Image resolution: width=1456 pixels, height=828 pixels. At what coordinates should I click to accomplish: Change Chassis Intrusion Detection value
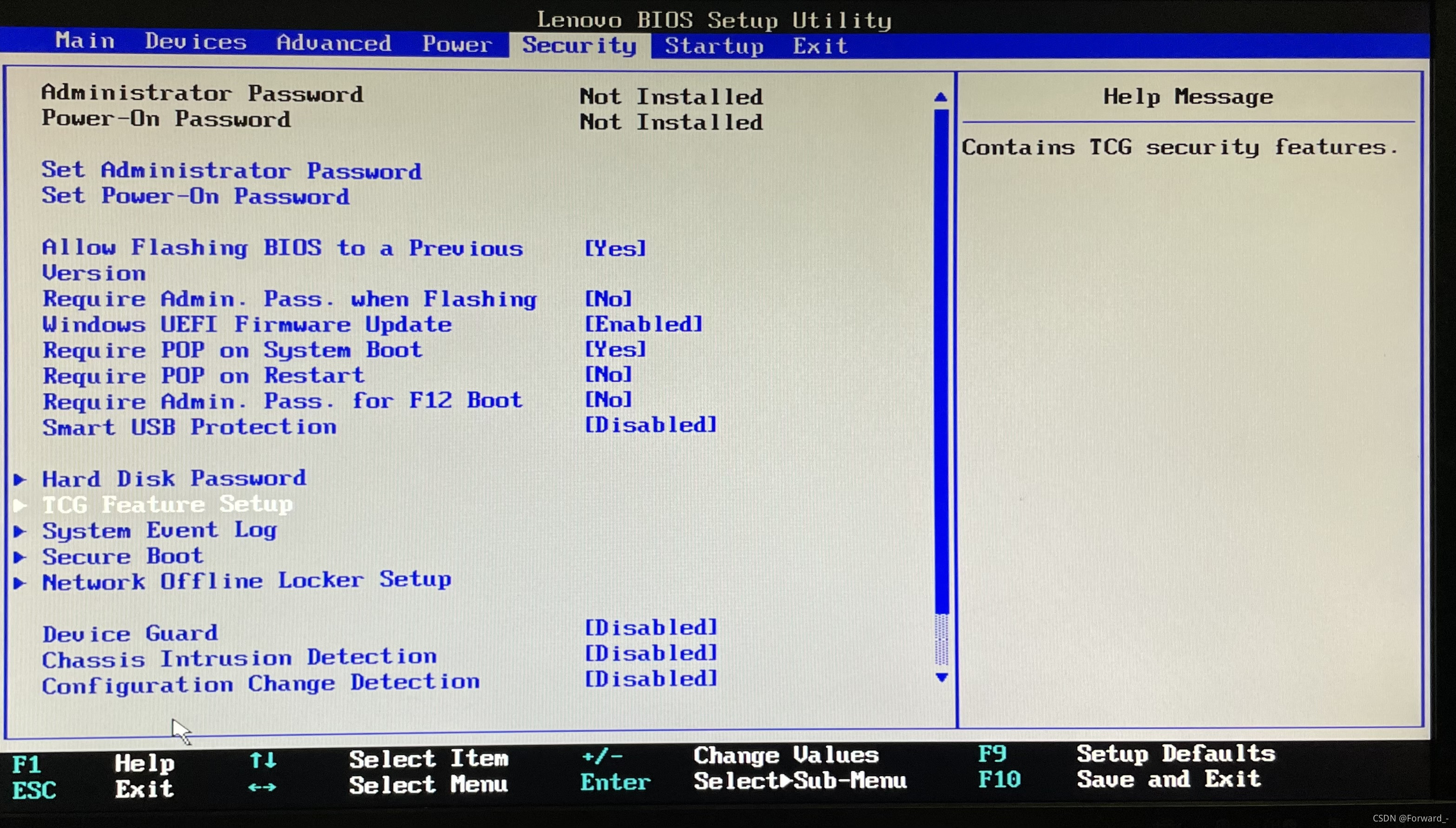[x=651, y=653]
